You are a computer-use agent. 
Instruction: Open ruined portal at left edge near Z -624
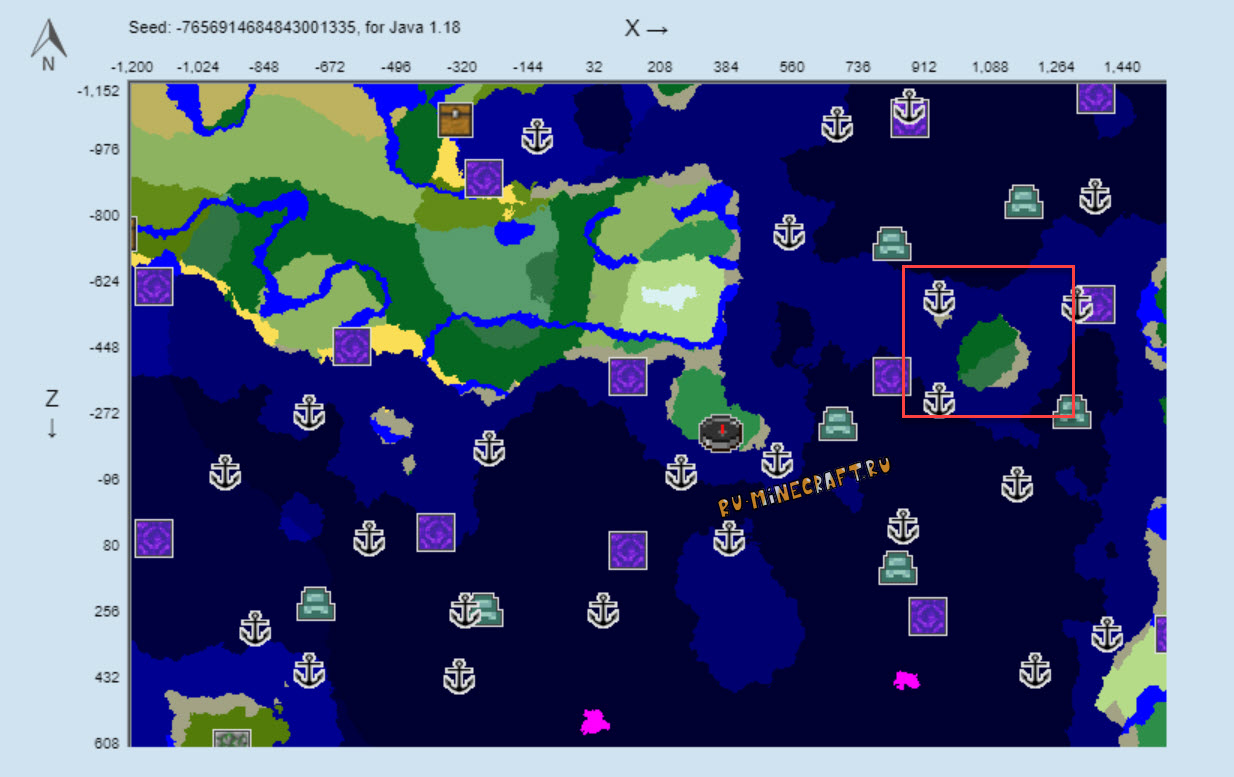point(154,286)
